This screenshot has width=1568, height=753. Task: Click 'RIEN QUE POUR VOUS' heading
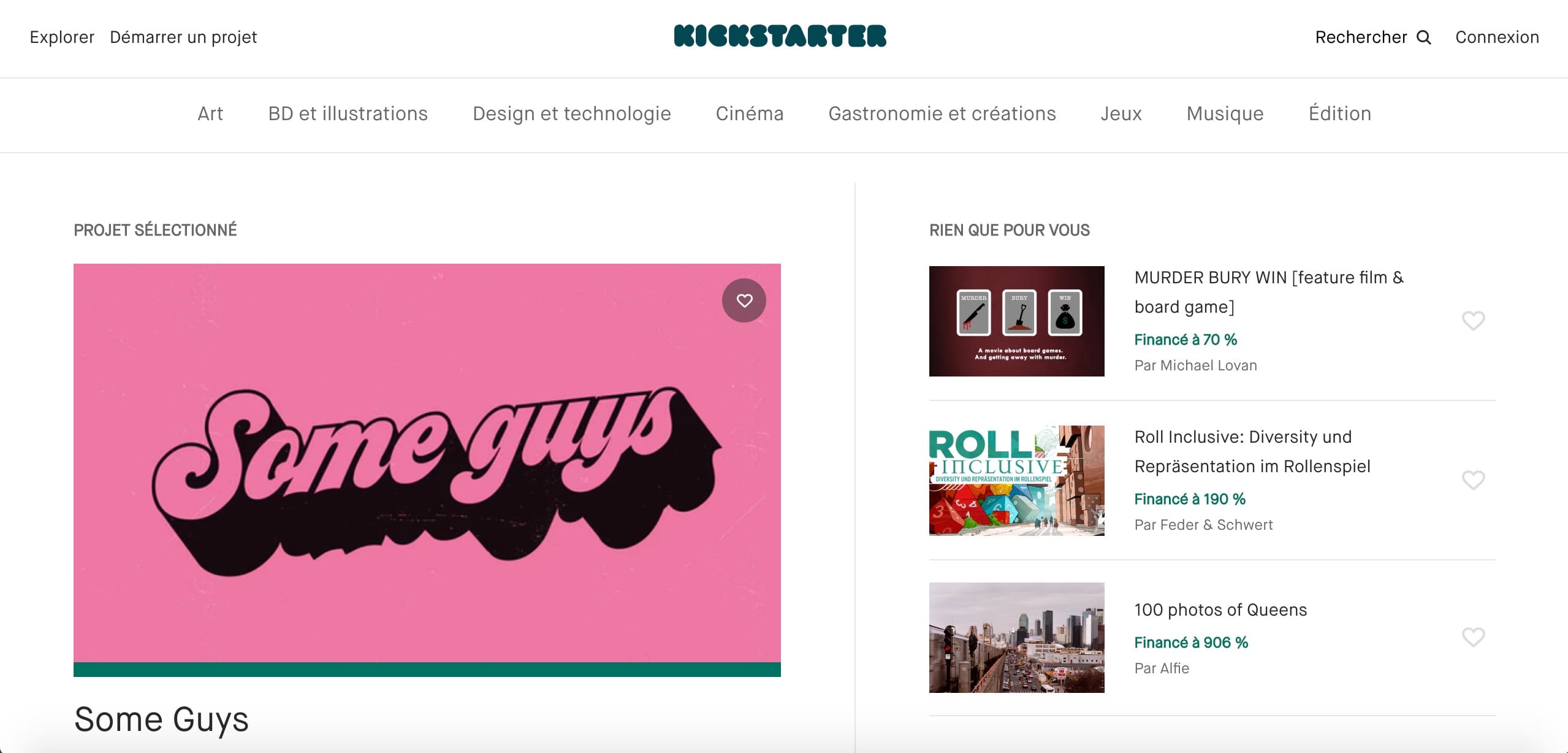pos(1010,230)
